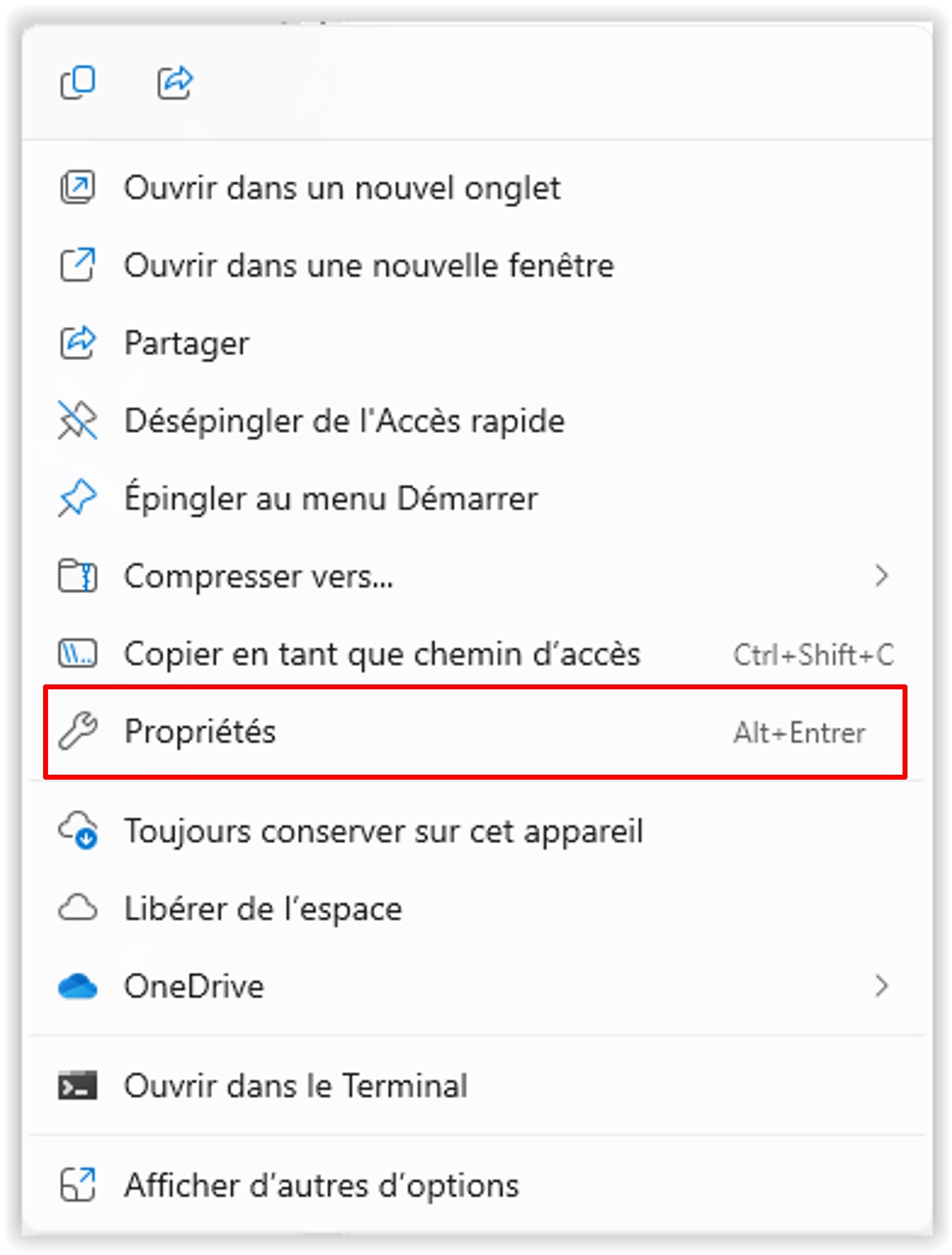Click the new window icon
This screenshot has height=1255, width=952.
pyautogui.click(x=78, y=266)
